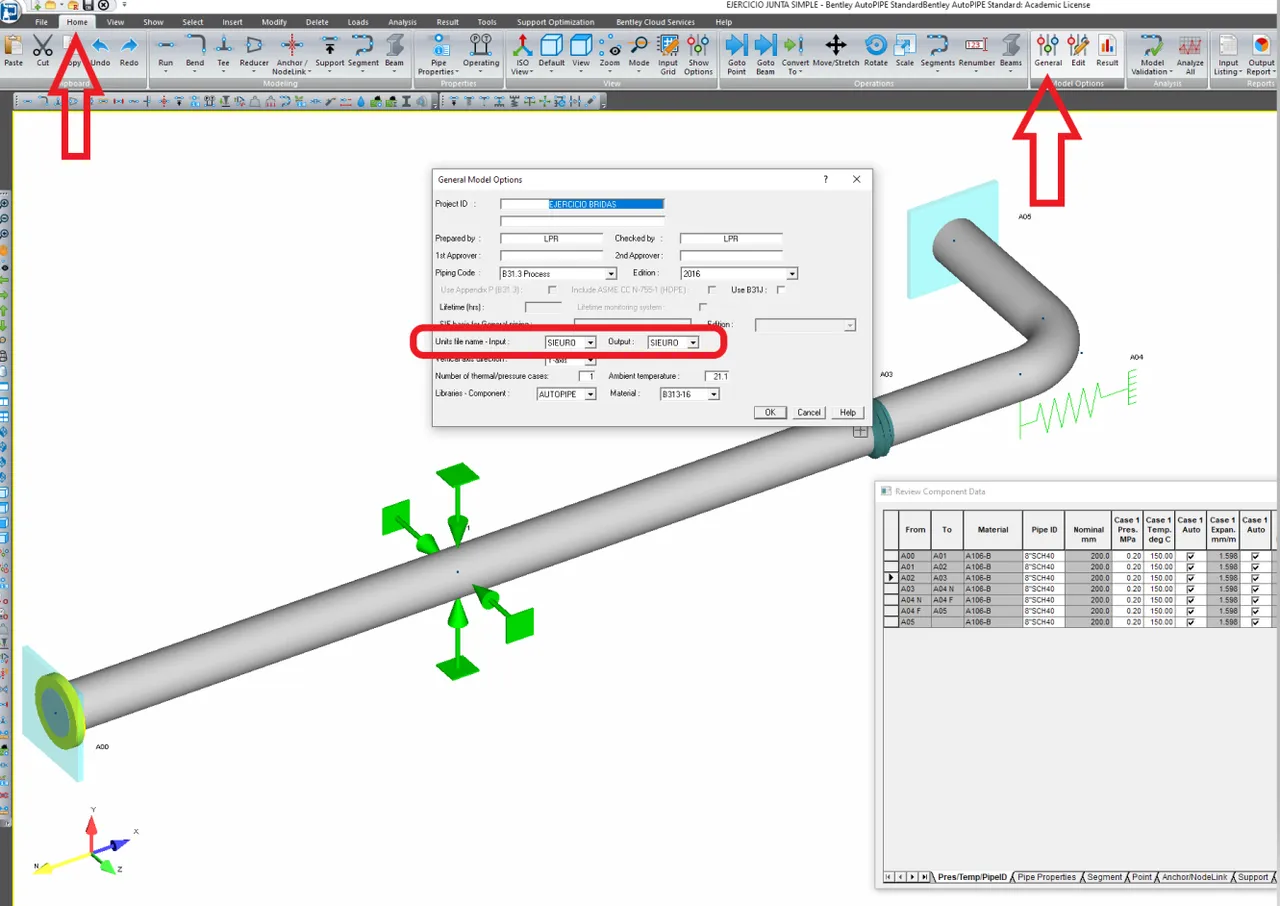Insert a Tee component
The image size is (1280, 906).
pos(224,51)
